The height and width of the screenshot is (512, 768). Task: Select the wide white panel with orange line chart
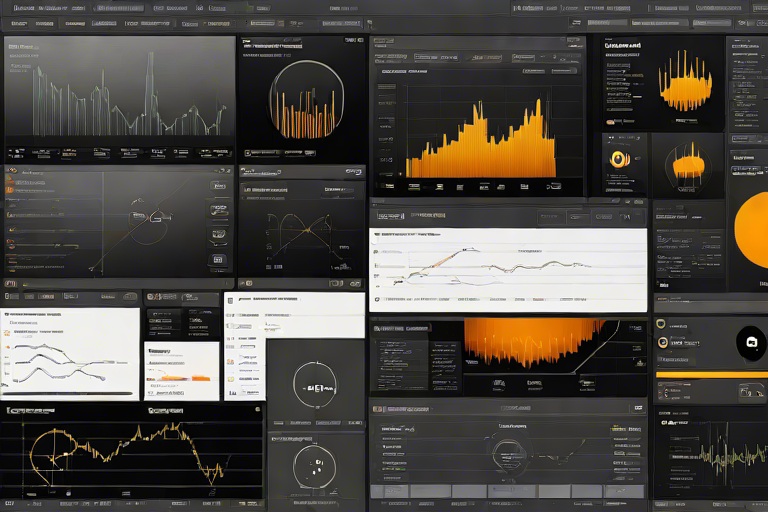pos(508,269)
